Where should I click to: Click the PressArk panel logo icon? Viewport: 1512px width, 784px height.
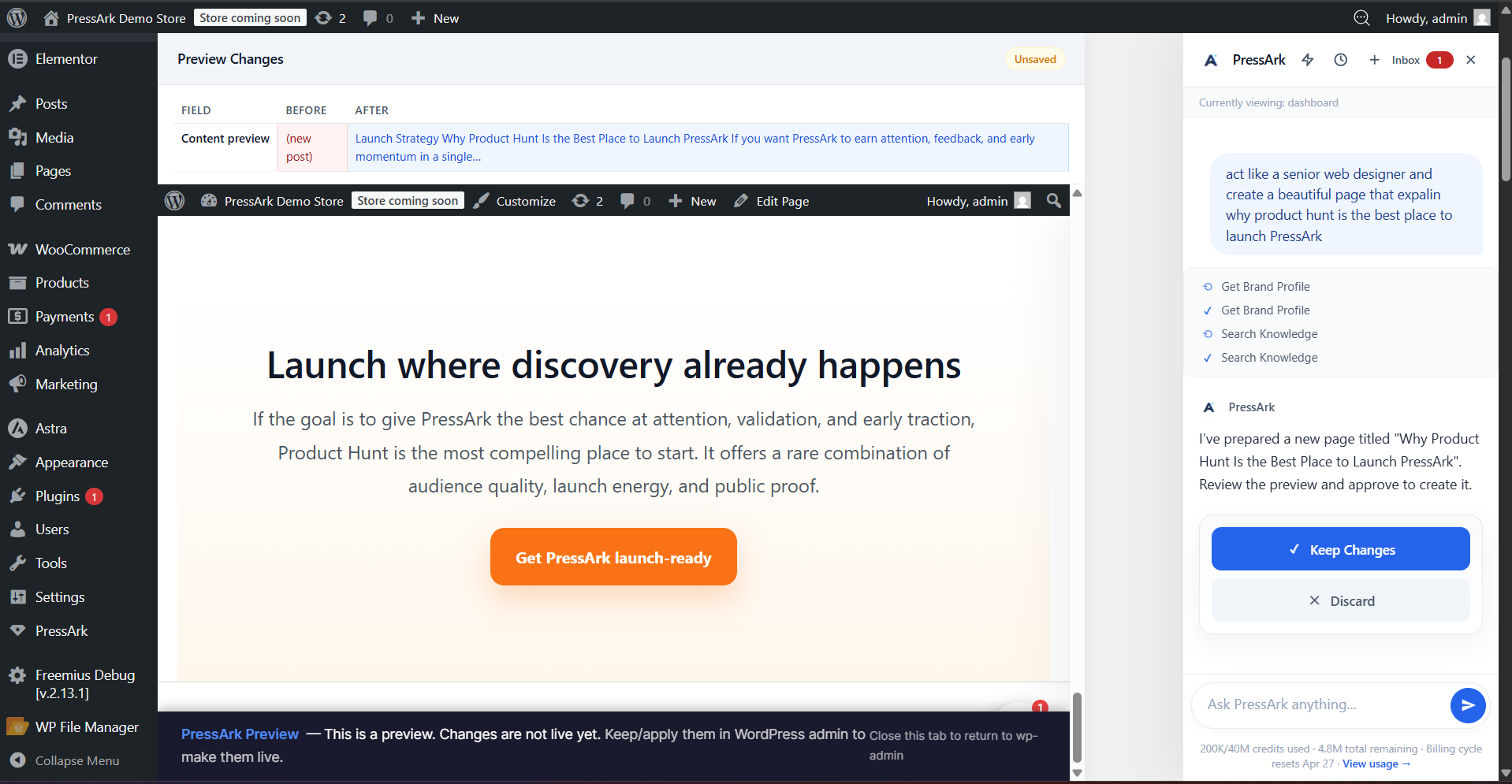1211,60
